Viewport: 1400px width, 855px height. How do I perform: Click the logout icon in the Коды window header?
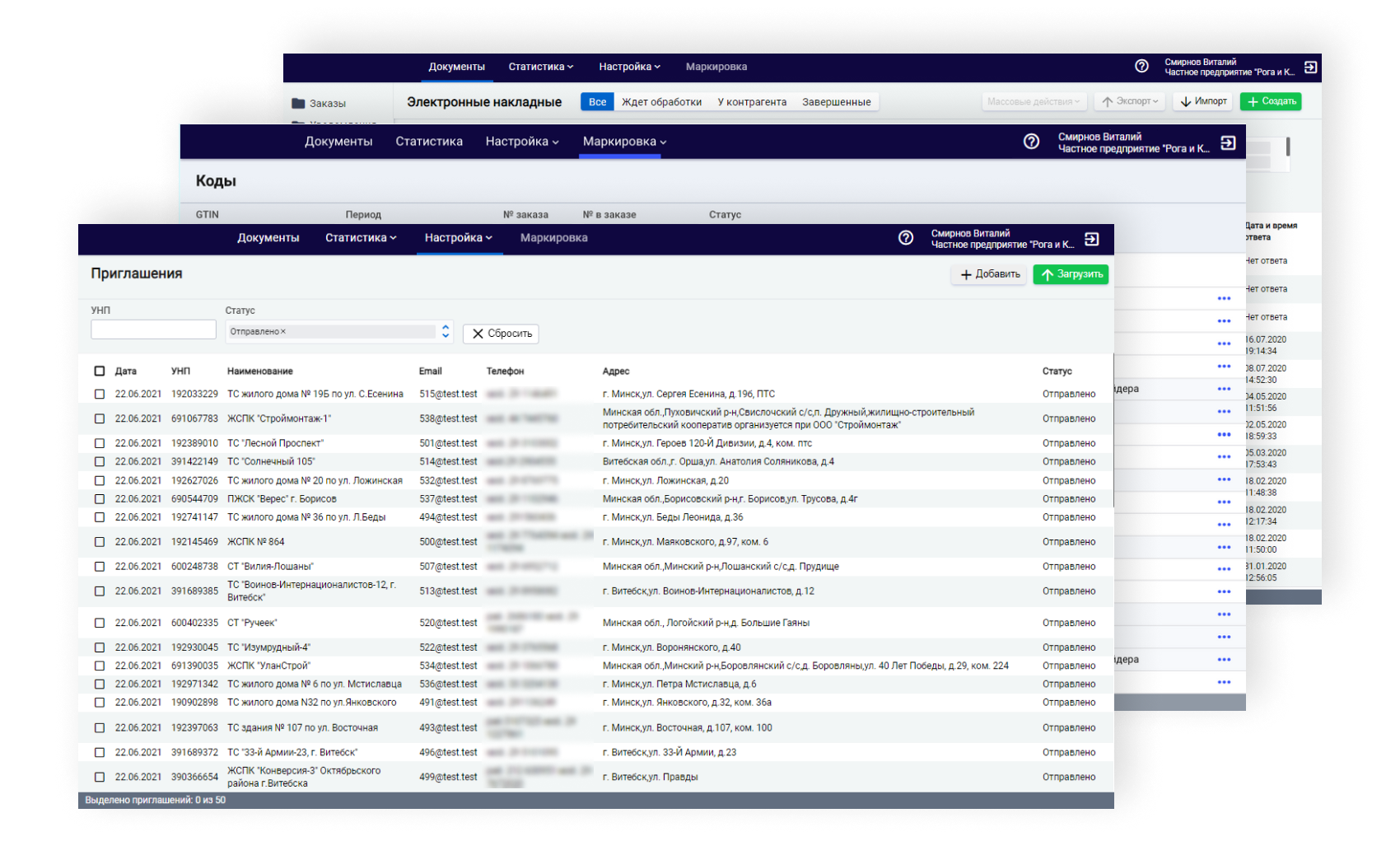(x=1228, y=142)
